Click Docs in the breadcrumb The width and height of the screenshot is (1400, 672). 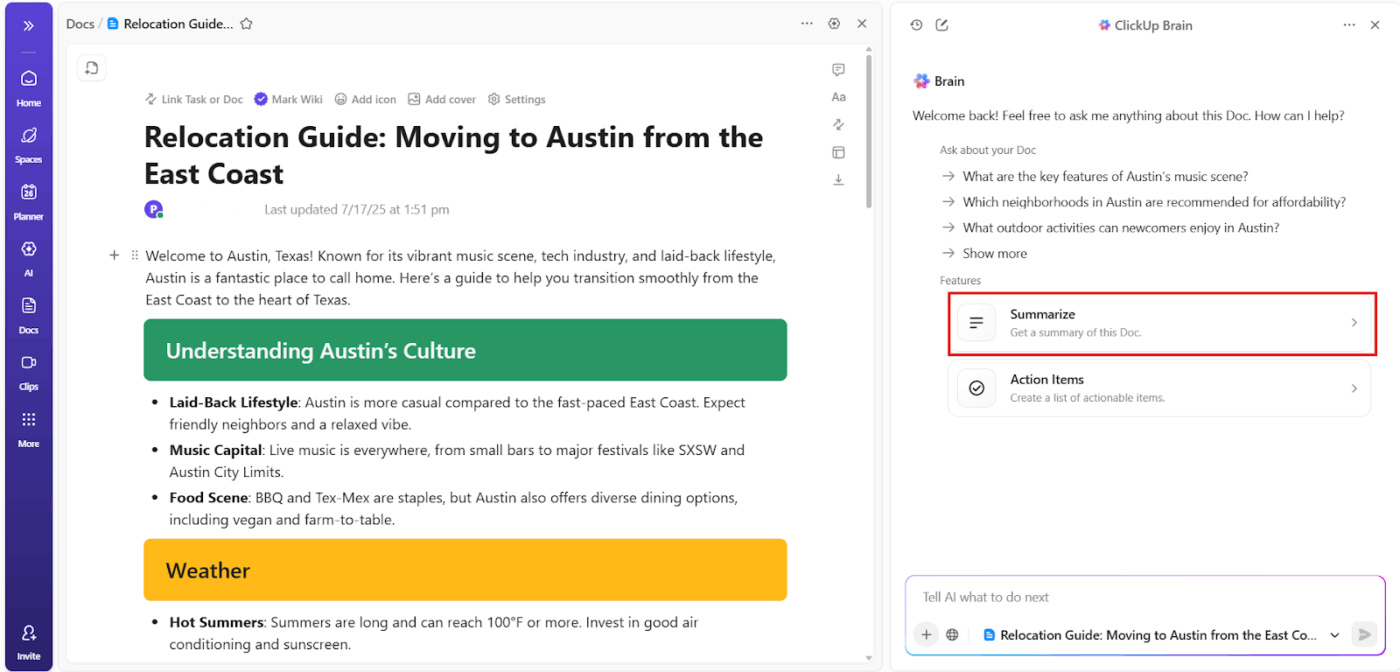(x=80, y=23)
